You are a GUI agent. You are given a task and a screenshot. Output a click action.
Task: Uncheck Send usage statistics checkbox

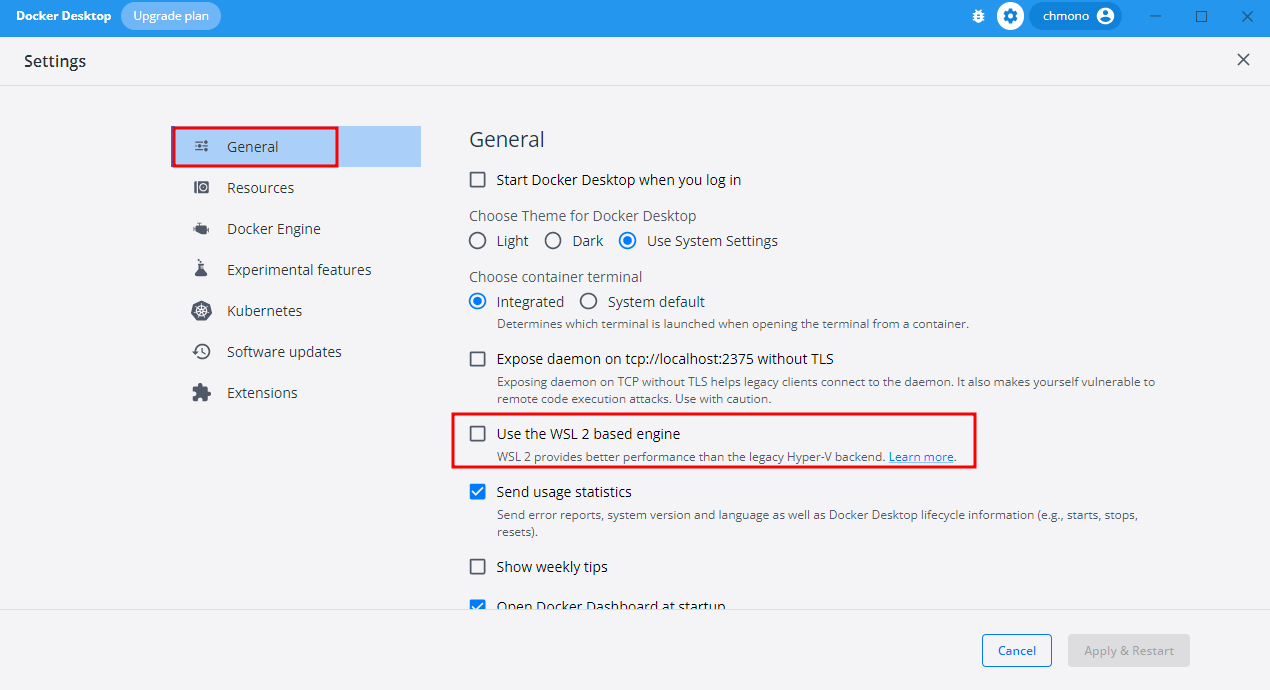click(478, 492)
